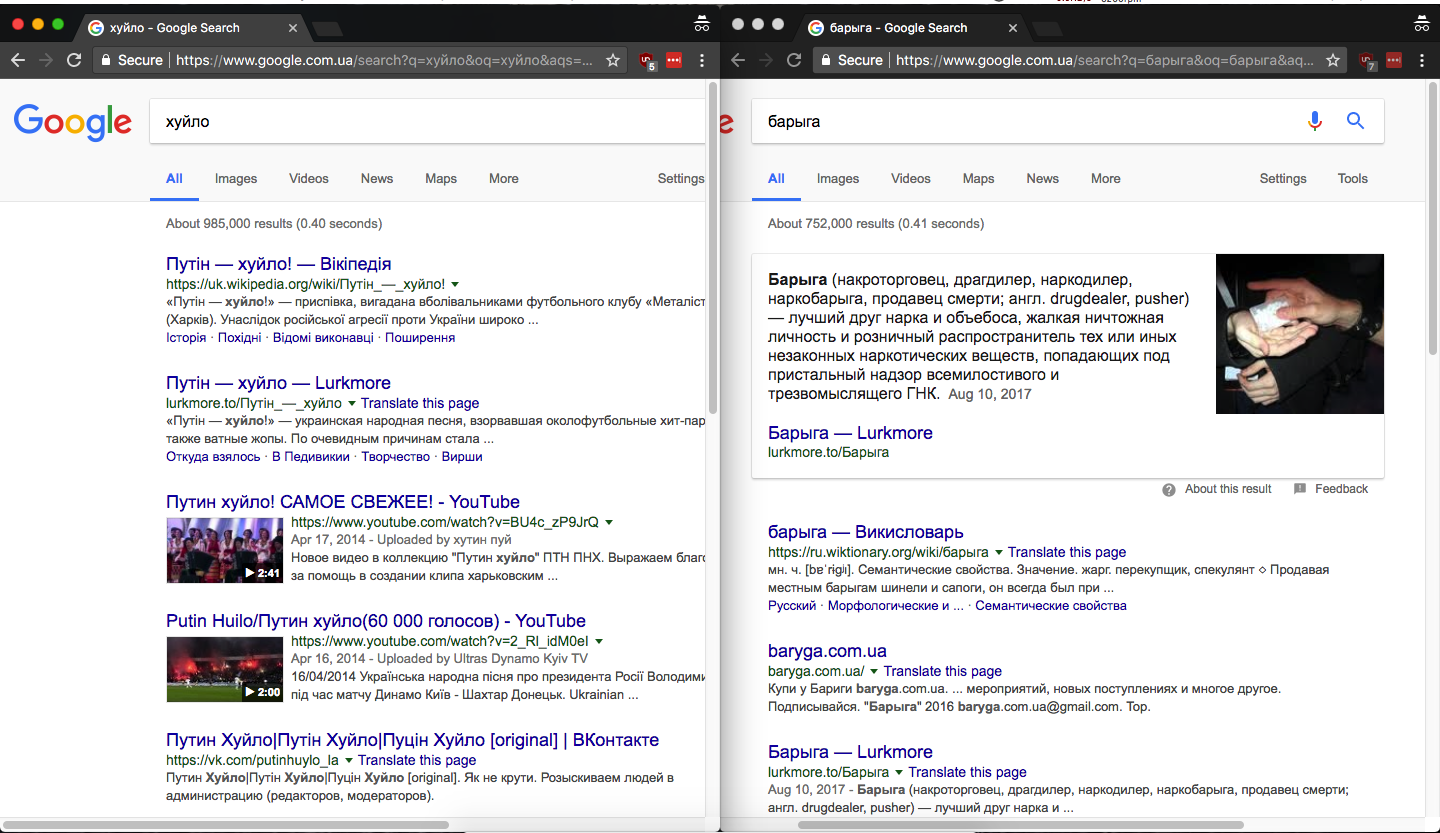Close the барыга - Google Search tab
This screenshot has width=1440, height=833.
[x=1012, y=28]
